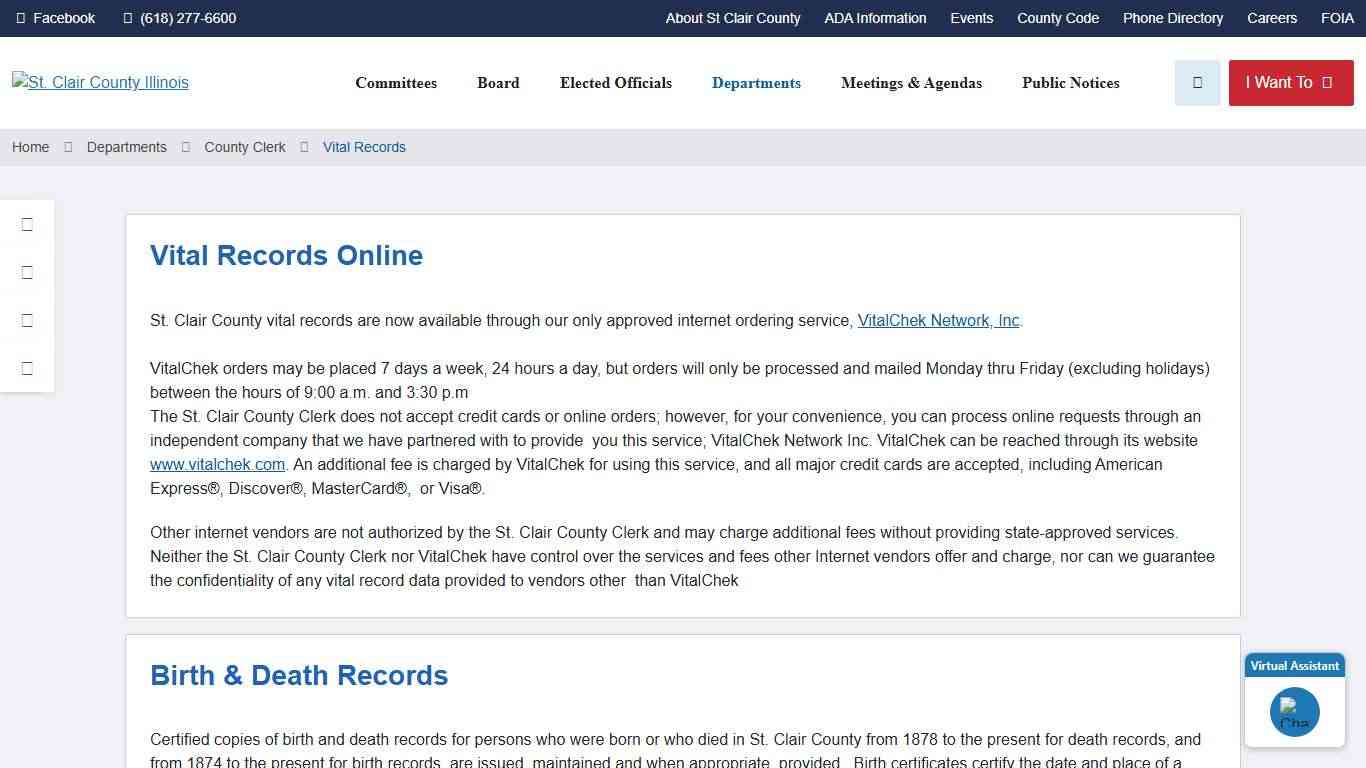The height and width of the screenshot is (768, 1366).
Task: Visit the www.vitalchek.com link
Action: [217, 464]
